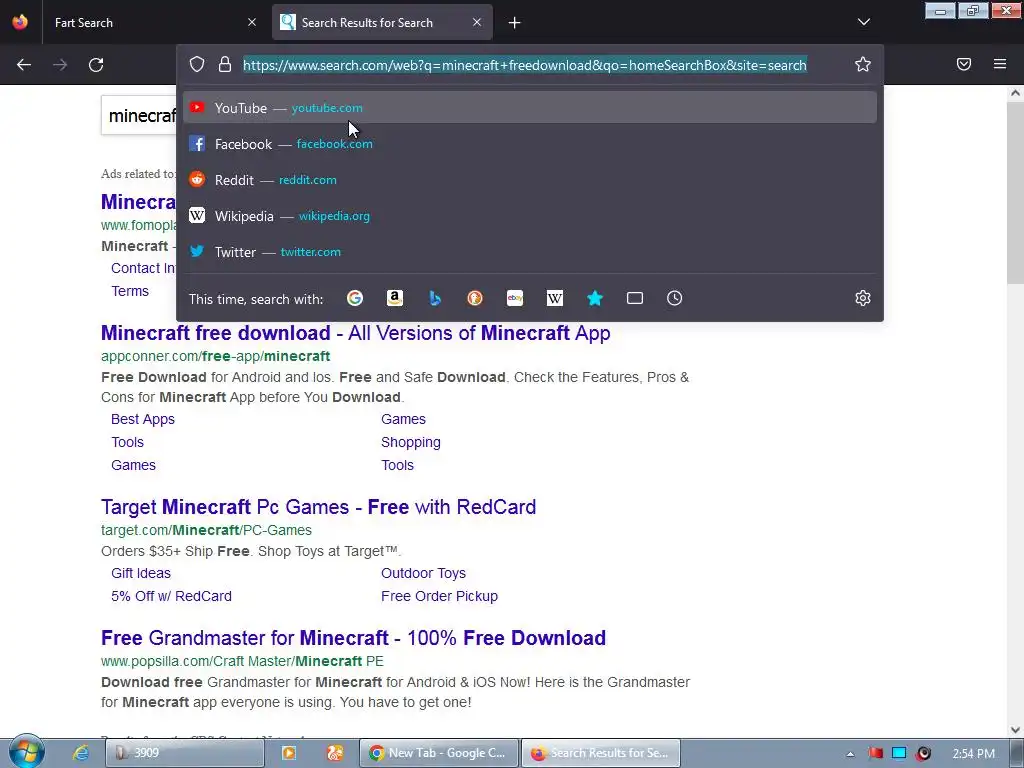Viewport: 1024px width, 768px height.
Task: Select the Search Results Firefox taskbar button
Action: (601, 753)
